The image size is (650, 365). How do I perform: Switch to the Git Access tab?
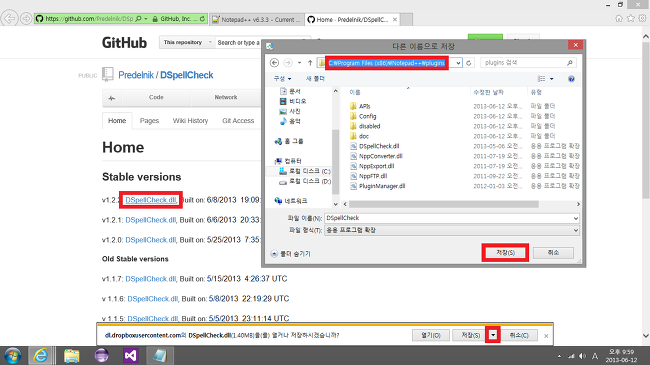click(x=238, y=121)
